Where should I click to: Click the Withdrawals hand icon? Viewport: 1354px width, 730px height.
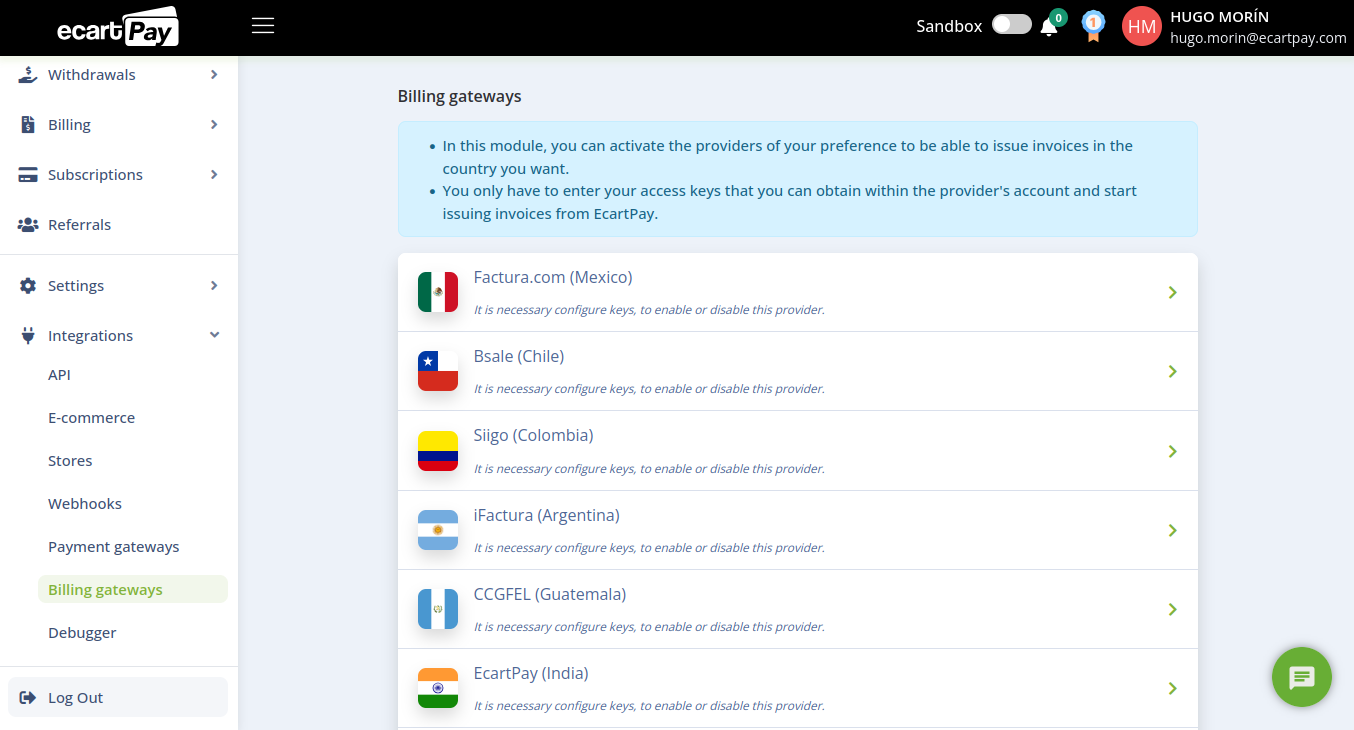coord(28,74)
